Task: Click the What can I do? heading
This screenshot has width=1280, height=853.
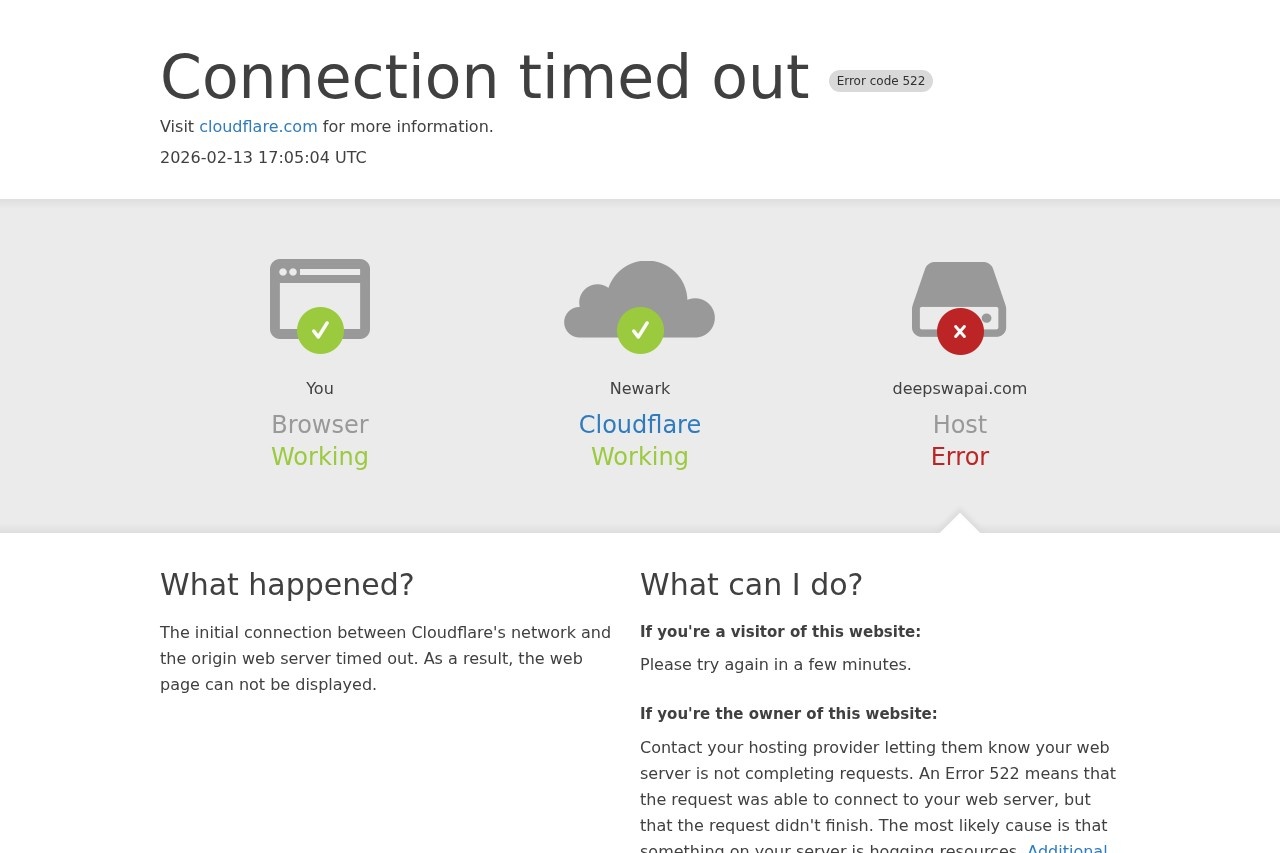Action: (751, 584)
